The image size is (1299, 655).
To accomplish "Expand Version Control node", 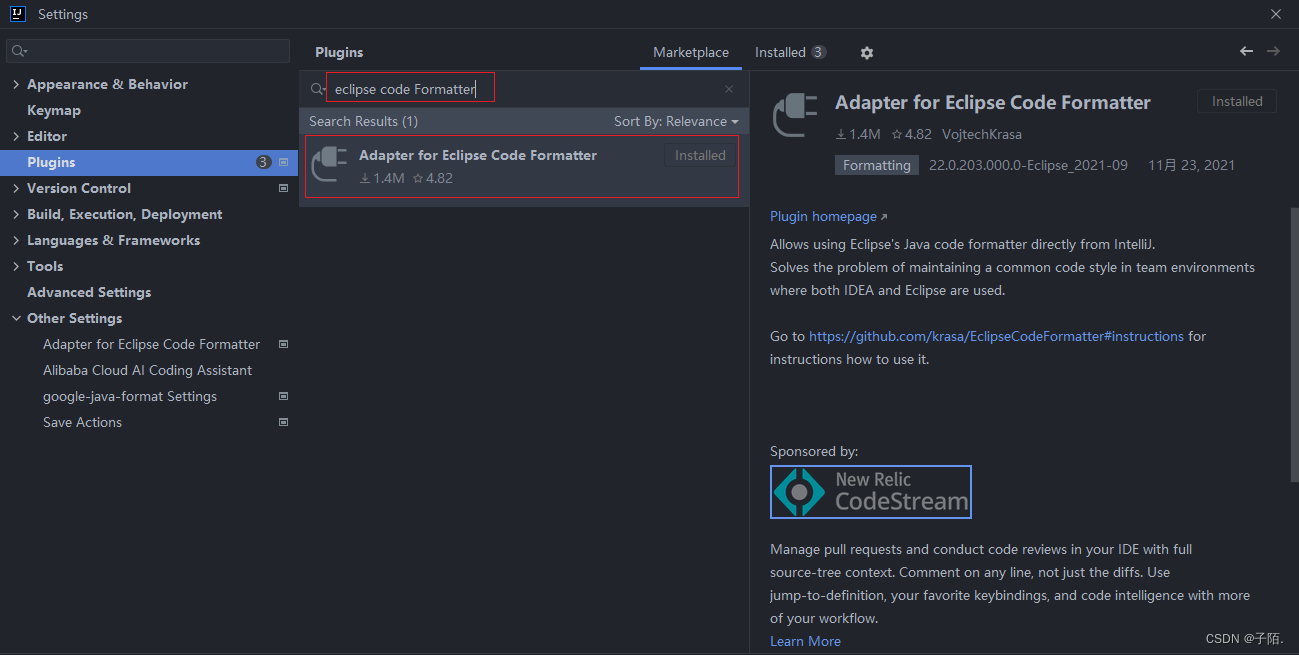I will (x=16, y=188).
